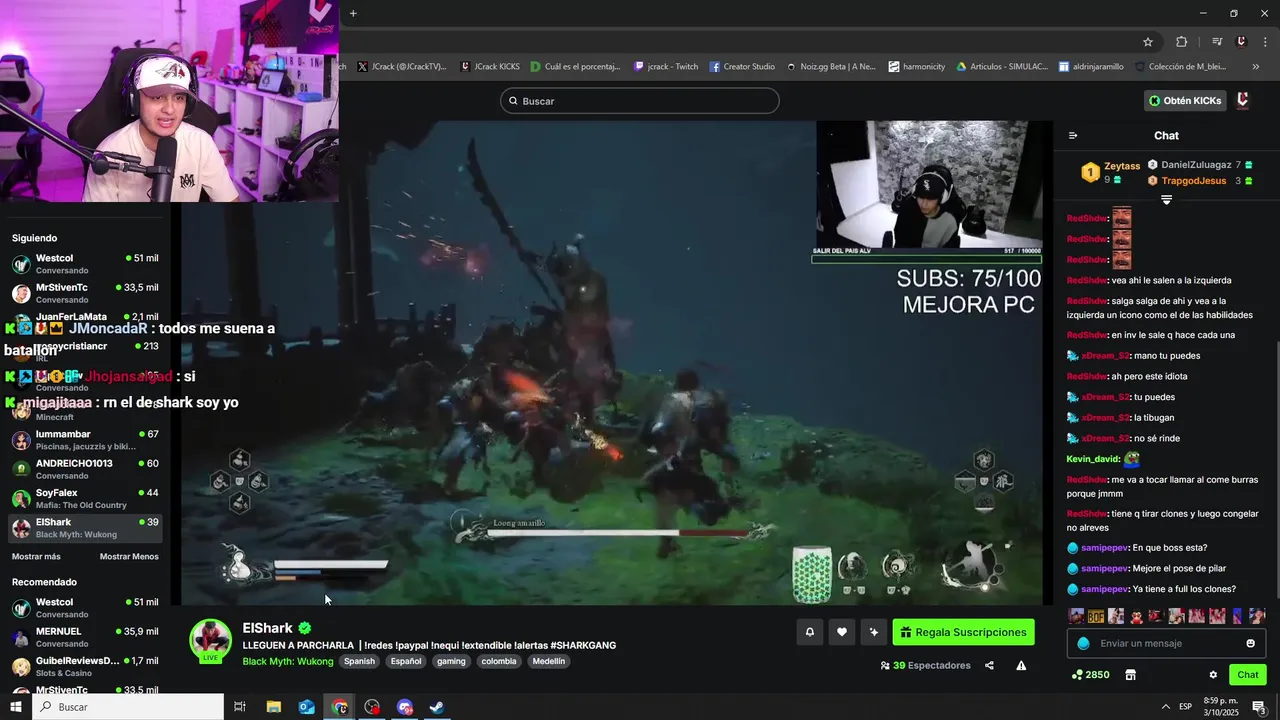The image size is (1280, 720).
Task: Open ANDREICHO1013 channel in sidebar
Action: (x=85, y=469)
